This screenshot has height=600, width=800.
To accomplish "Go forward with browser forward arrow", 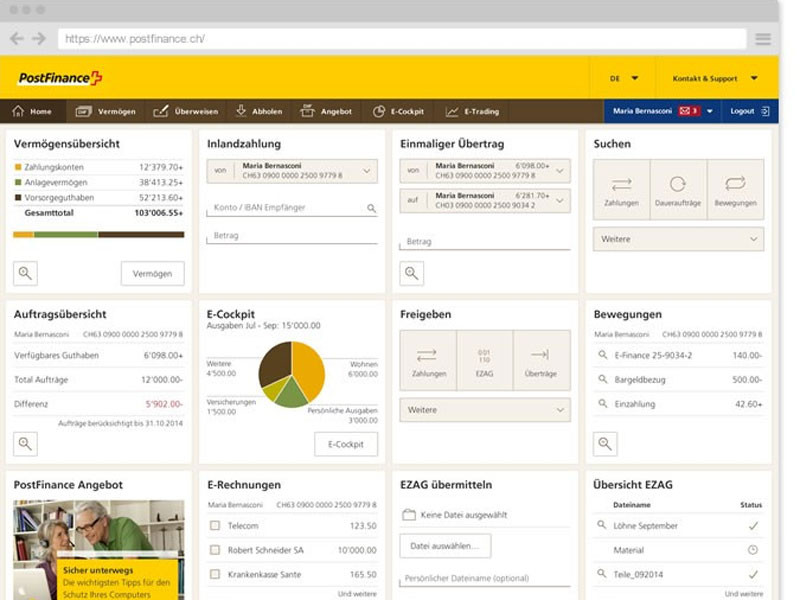I will [39, 39].
